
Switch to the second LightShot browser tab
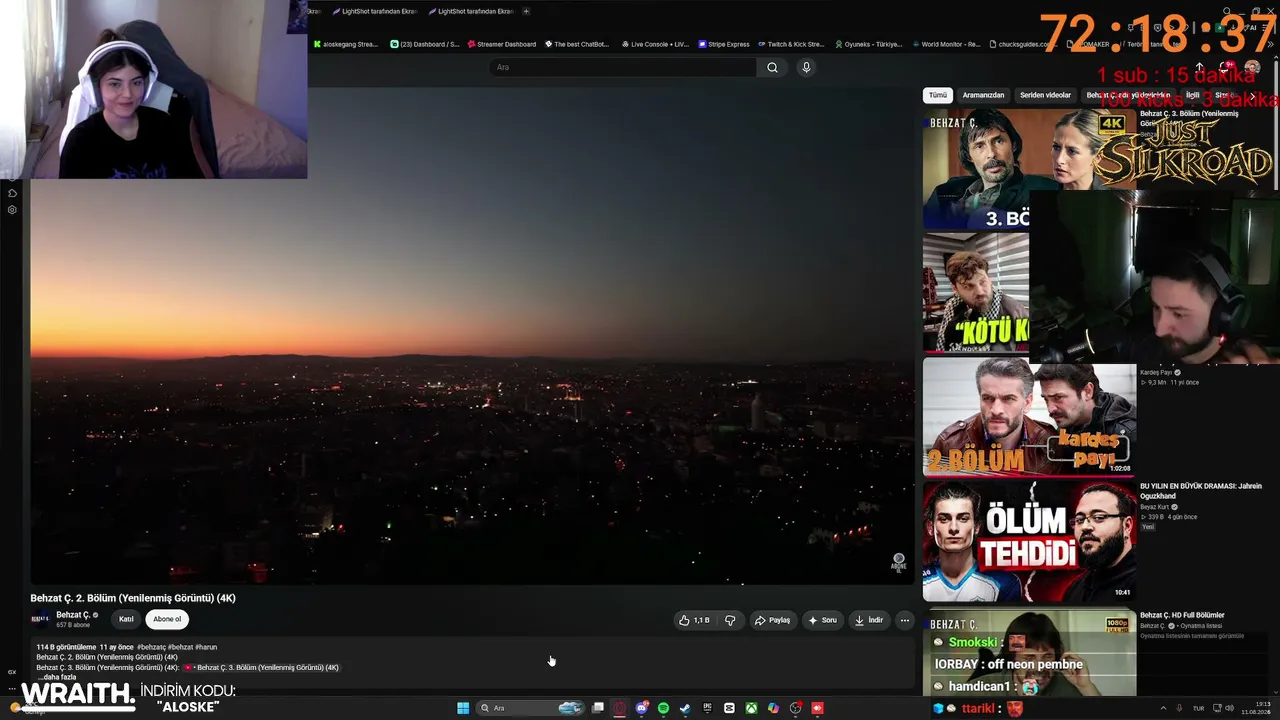(470, 11)
